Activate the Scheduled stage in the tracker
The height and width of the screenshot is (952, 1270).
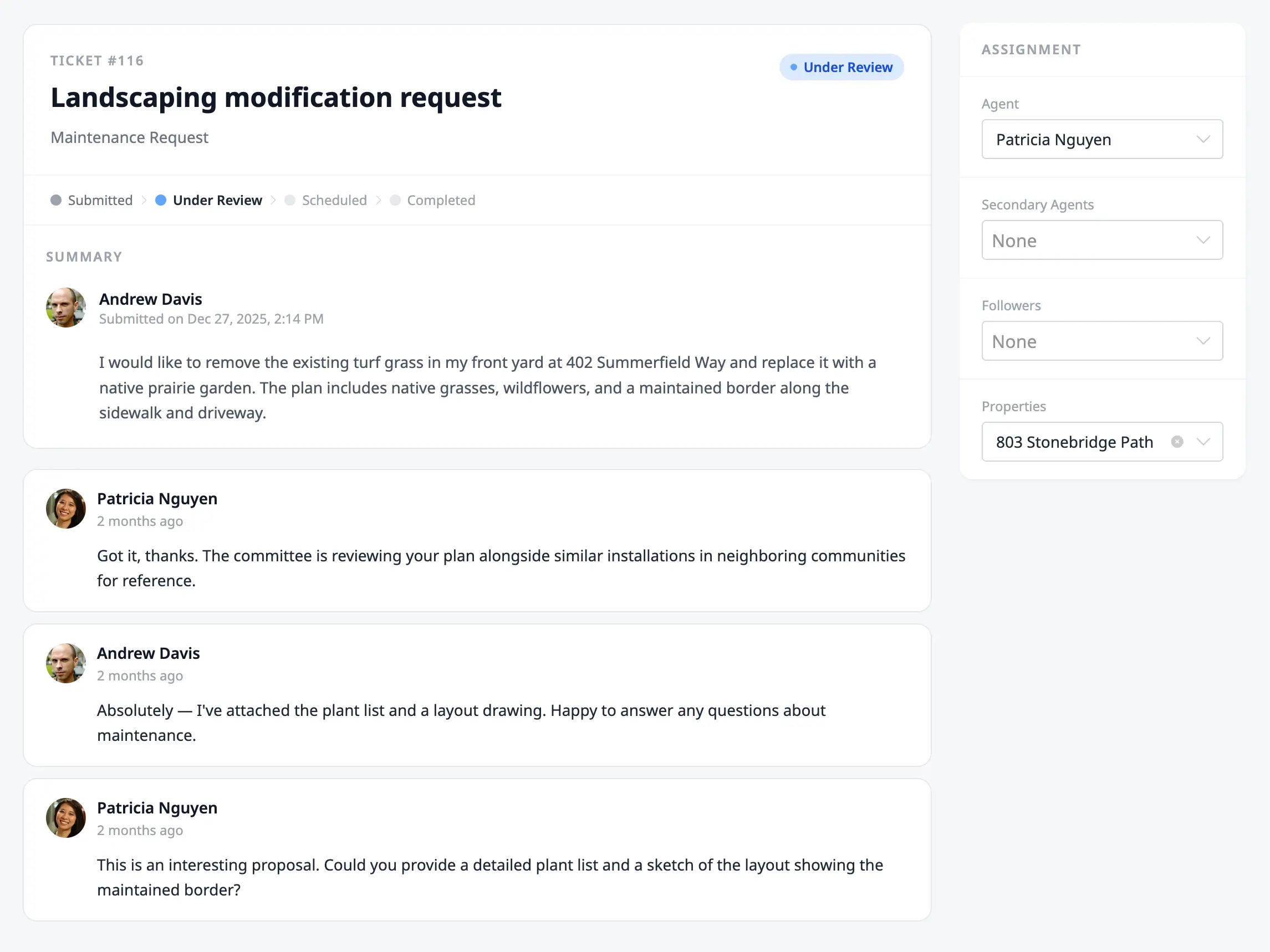(334, 199)
